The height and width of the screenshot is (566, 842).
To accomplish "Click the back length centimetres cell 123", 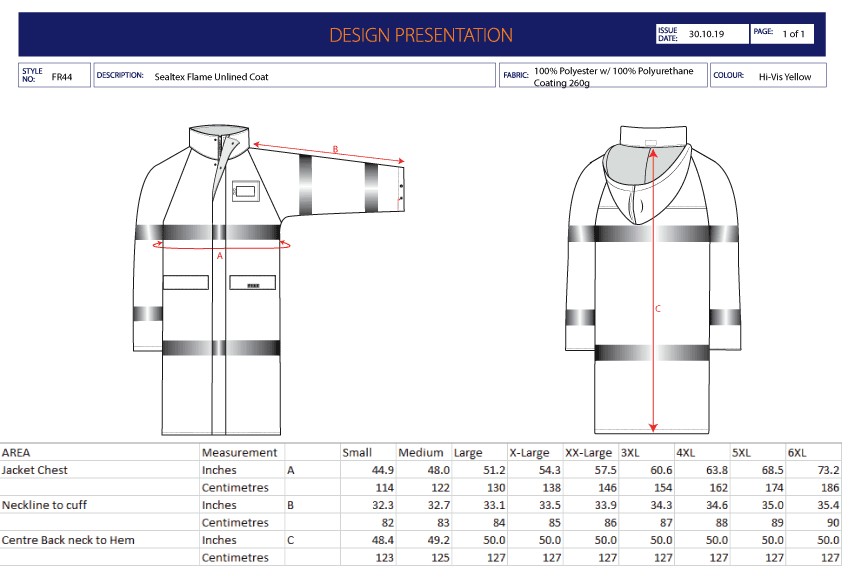I will (384, 557).
